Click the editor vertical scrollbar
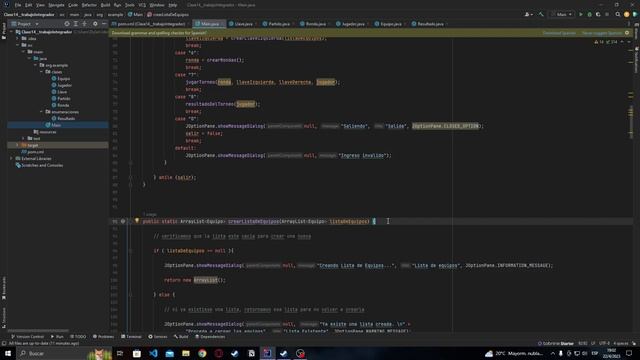640x360 pixels. 631,122
